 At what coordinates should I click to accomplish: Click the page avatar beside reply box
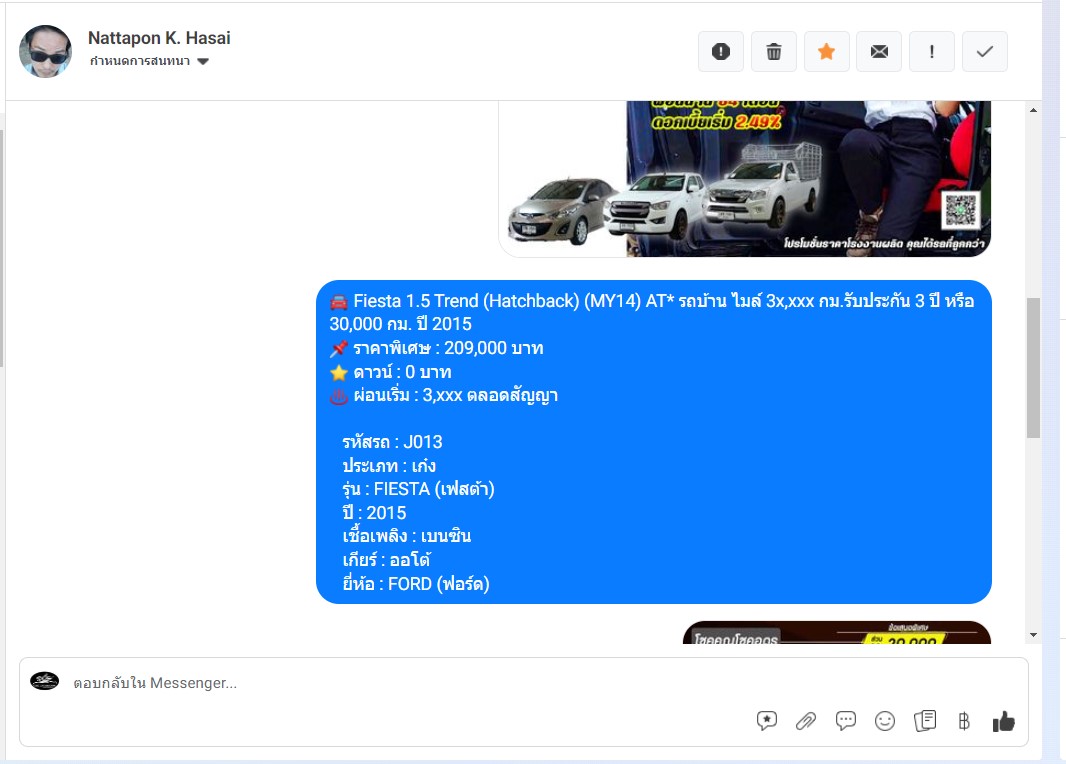[45, 681]
